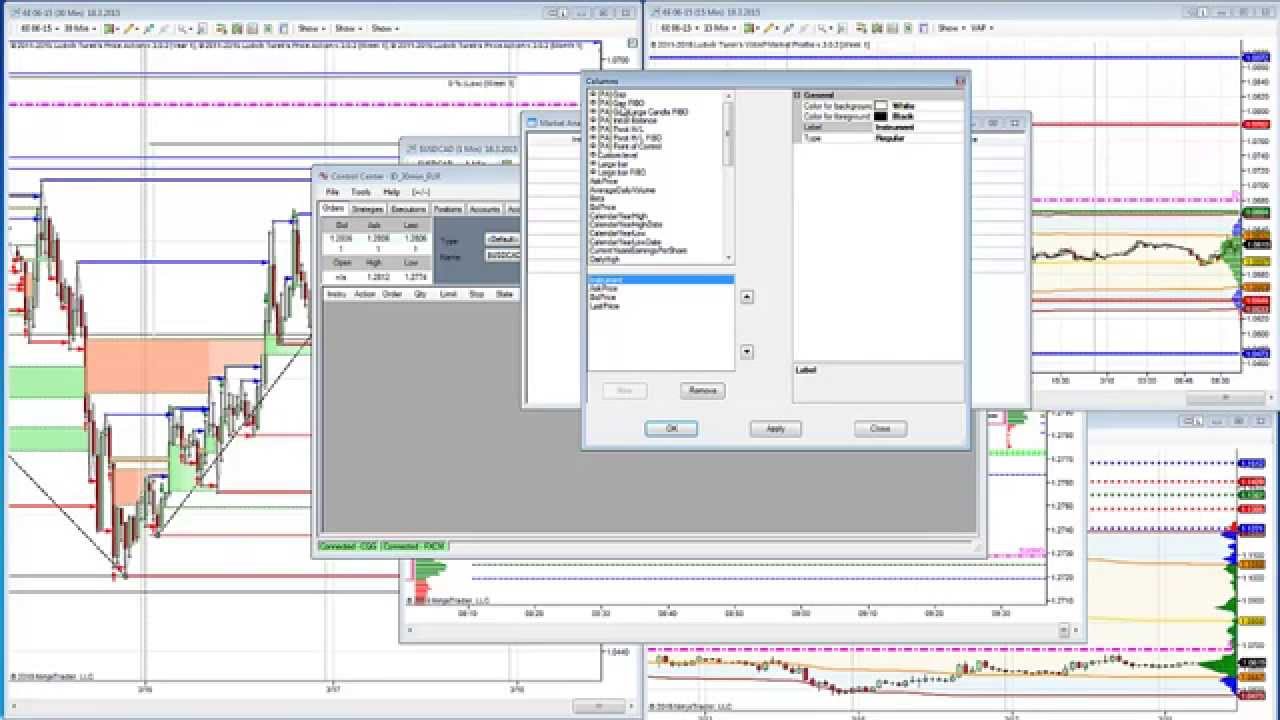Open green Indicators icon in right chart toolbar
The height and width of the screenshot is (720, 1280).
coord(877,28)
